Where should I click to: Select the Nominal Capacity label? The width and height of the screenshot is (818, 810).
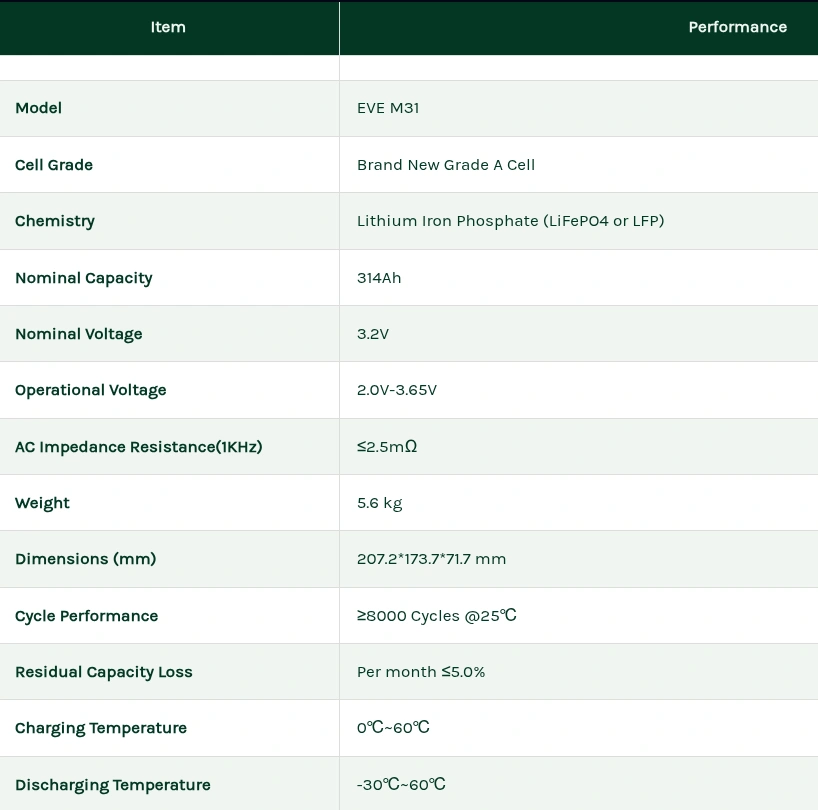pyautogui.click(x=84, y=278)
